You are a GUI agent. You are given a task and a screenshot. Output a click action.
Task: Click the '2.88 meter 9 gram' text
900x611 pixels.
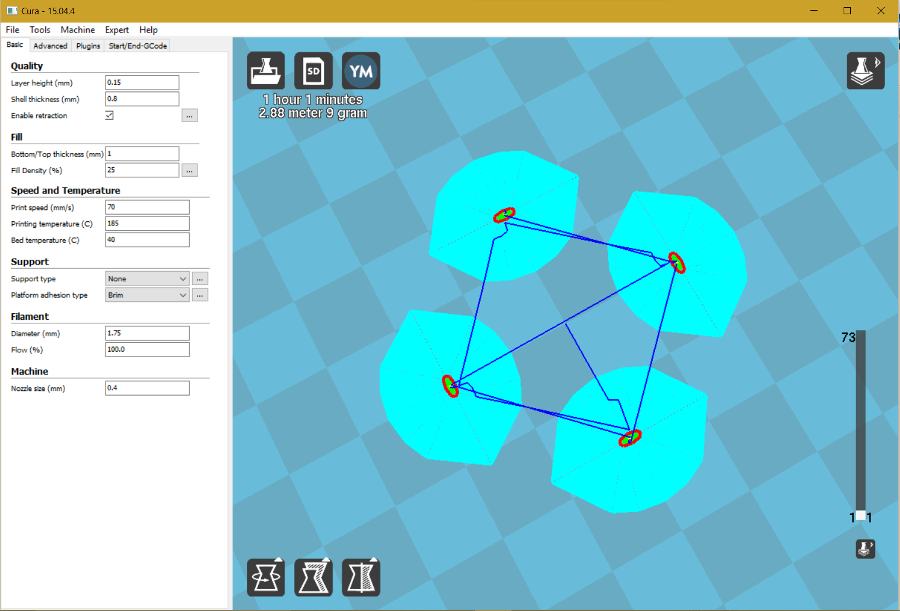pos(313,113)
